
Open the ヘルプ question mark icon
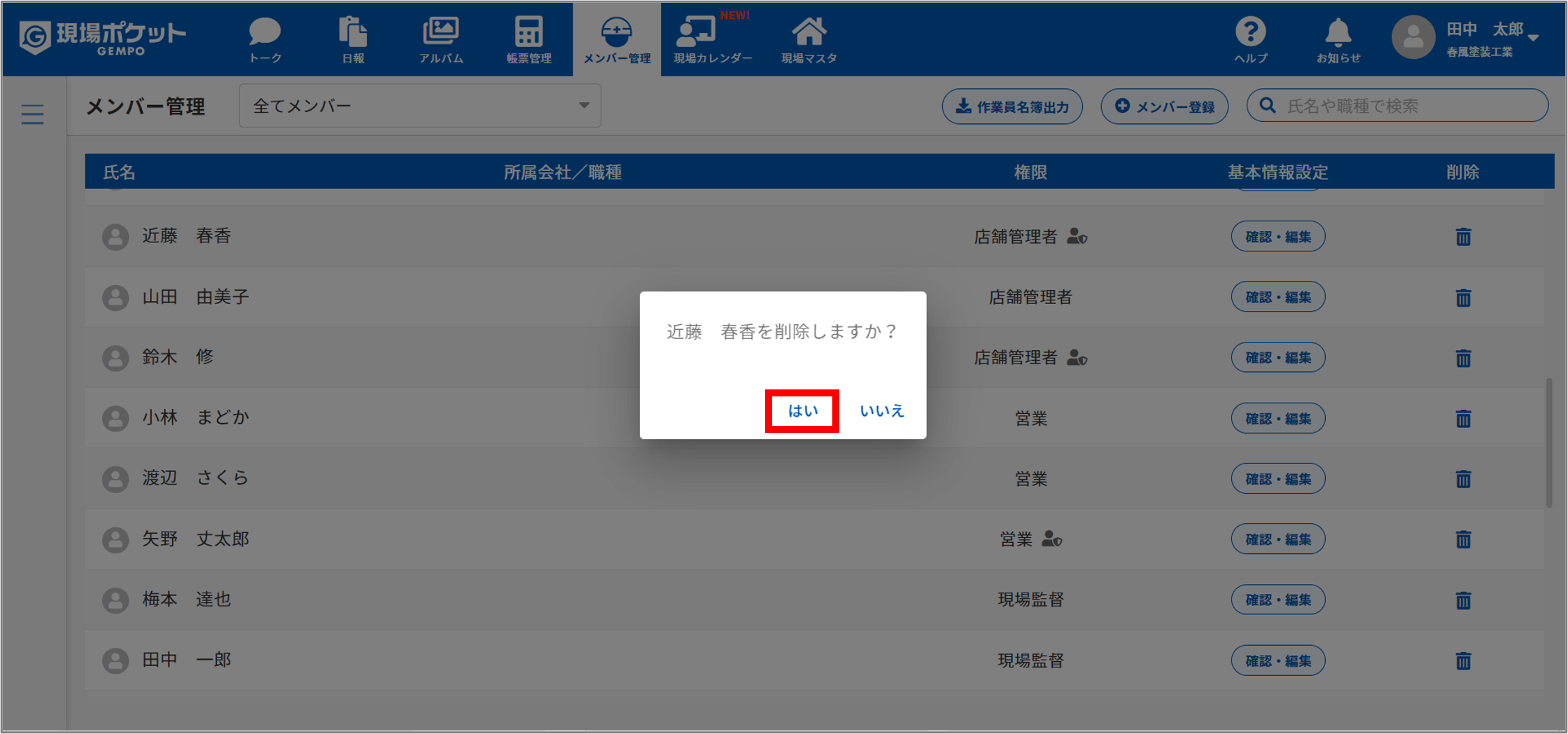coord(1250,40)
